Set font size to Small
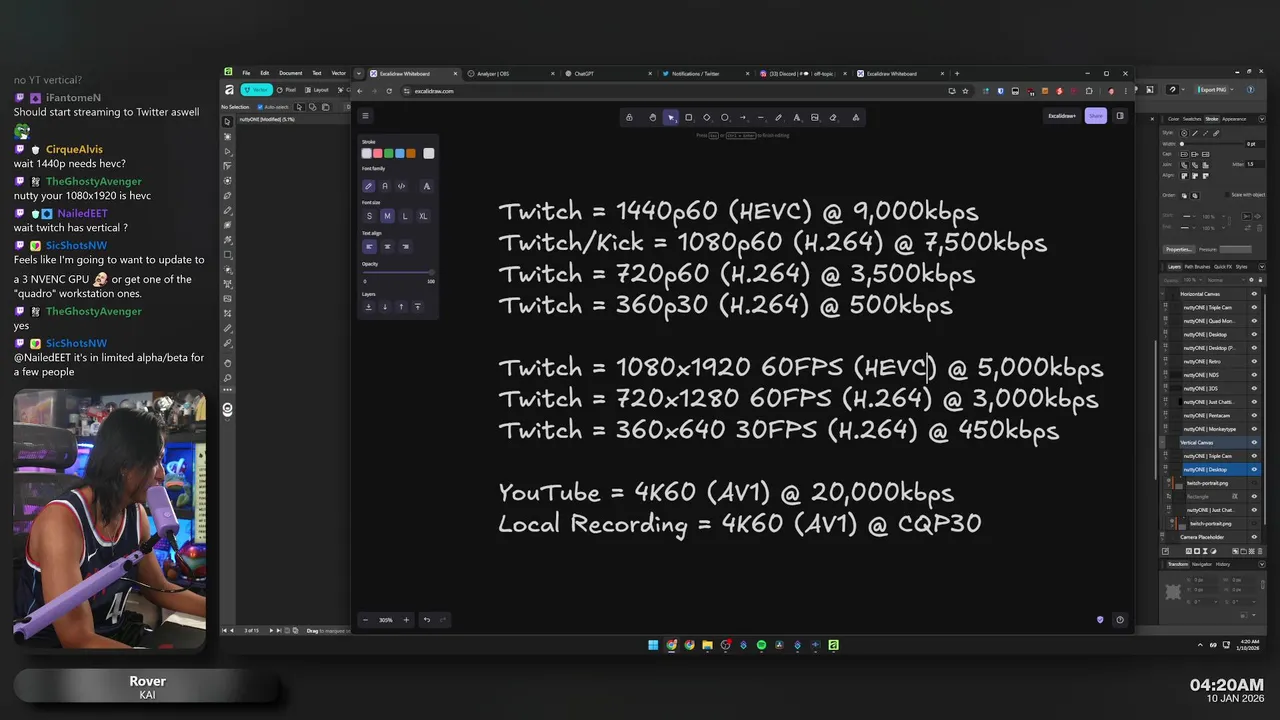 click(x=369, y=216)
